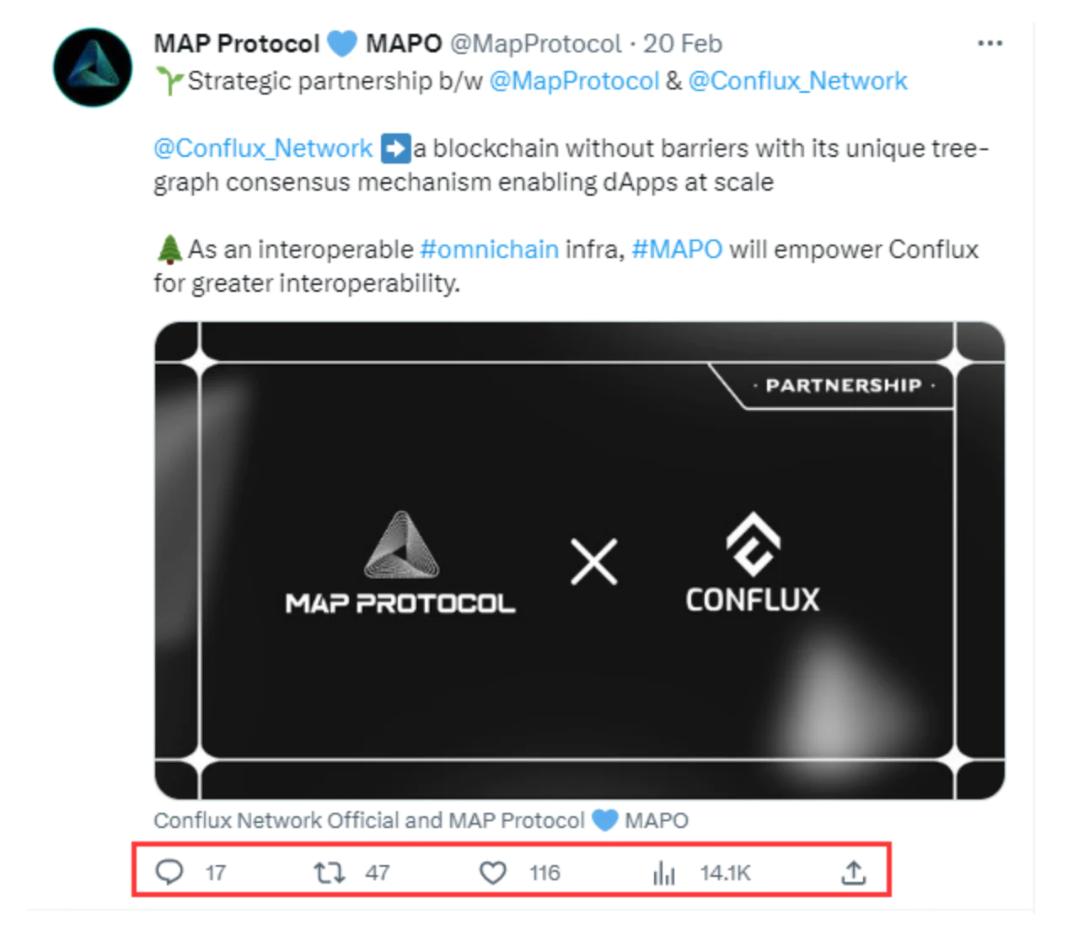Click the @MapProtocol handle in header
This screenshot has height=937, width=1077.
(x=535, y=44)
